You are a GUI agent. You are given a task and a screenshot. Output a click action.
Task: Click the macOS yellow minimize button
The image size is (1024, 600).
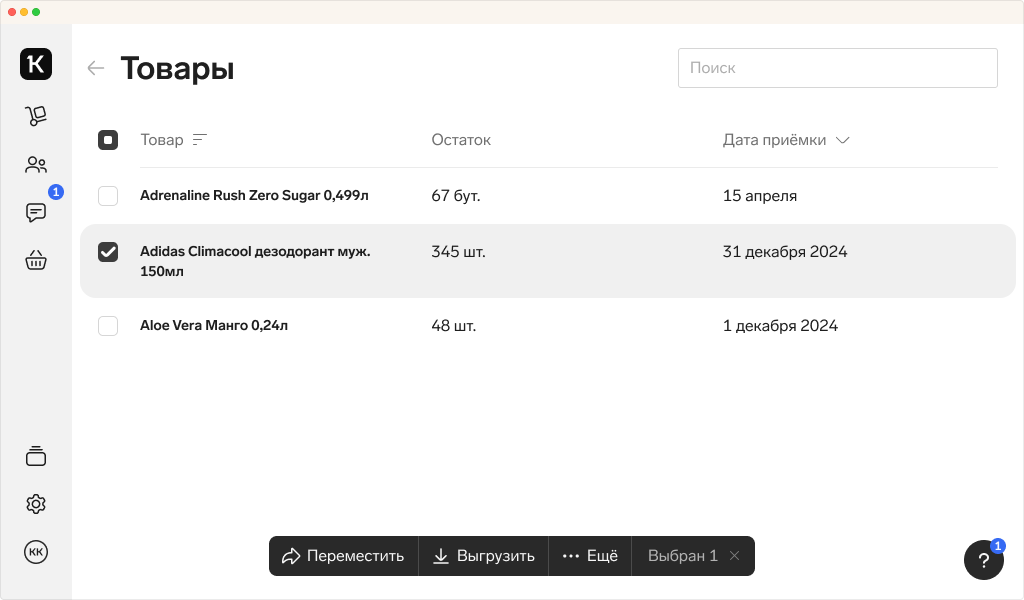pos(24,12)
